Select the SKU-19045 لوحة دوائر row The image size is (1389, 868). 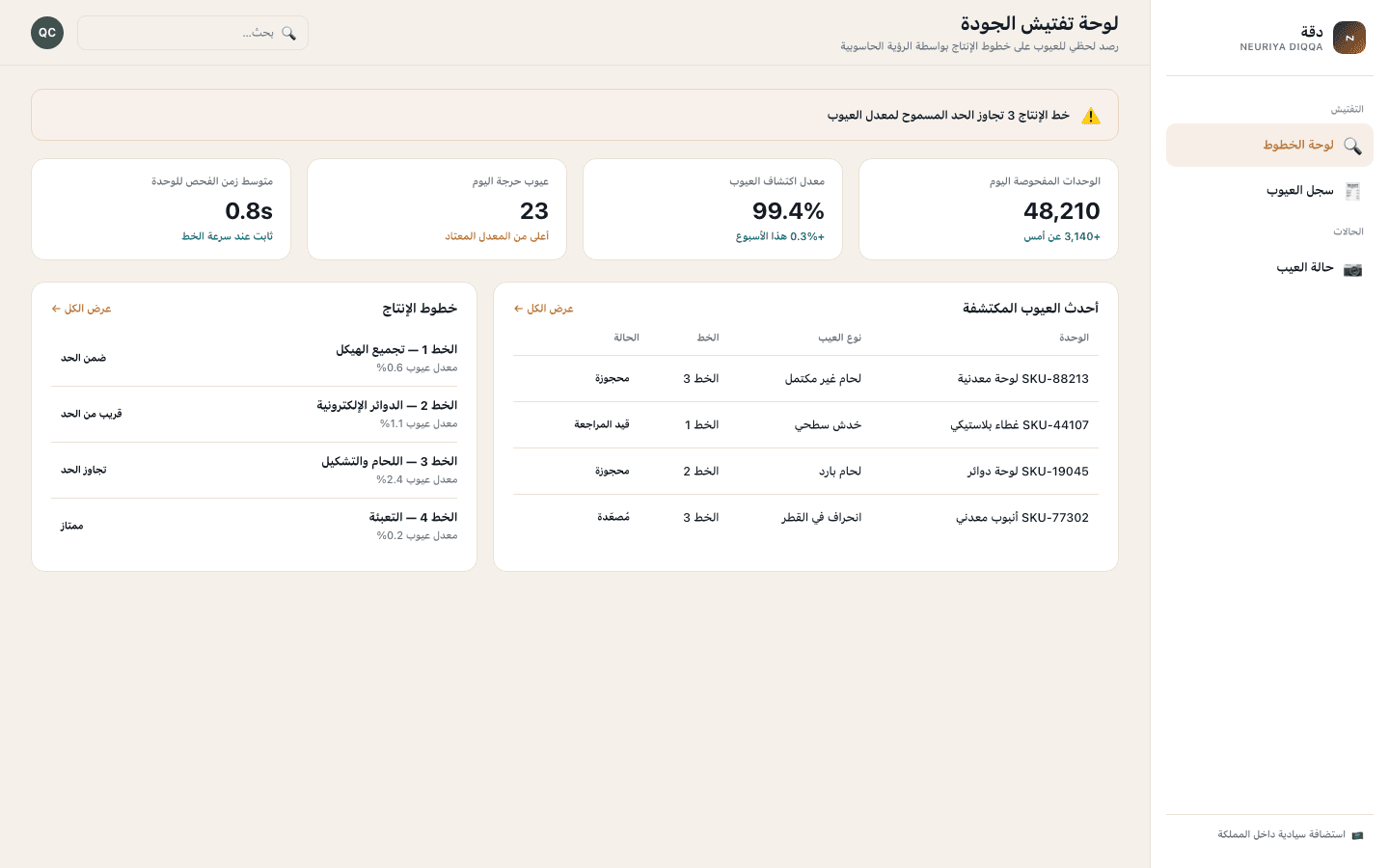805,472
